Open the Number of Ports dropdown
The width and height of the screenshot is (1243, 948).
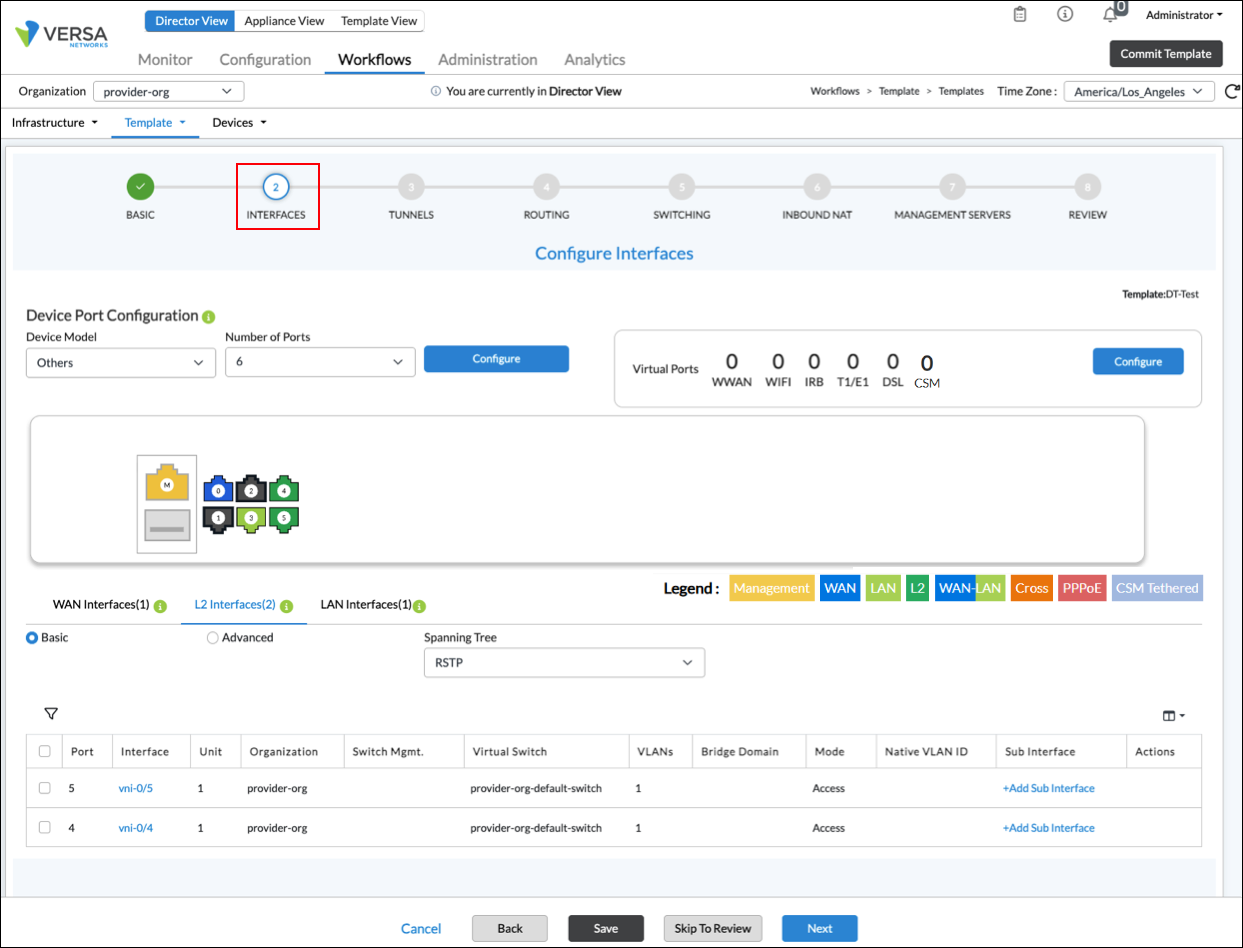[x=319, y=363]
